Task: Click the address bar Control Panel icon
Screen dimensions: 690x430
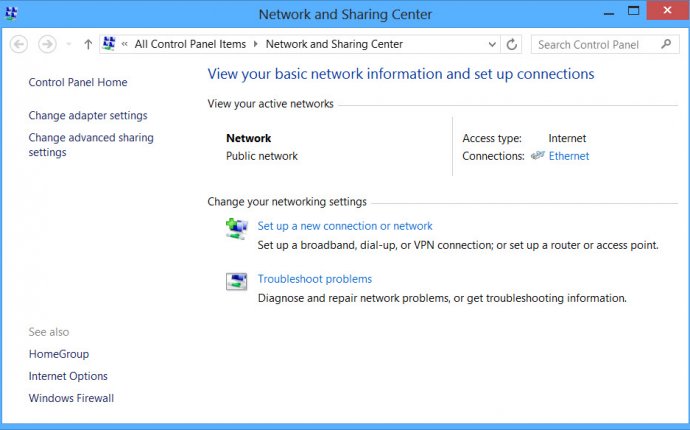Action: [109, 44]
